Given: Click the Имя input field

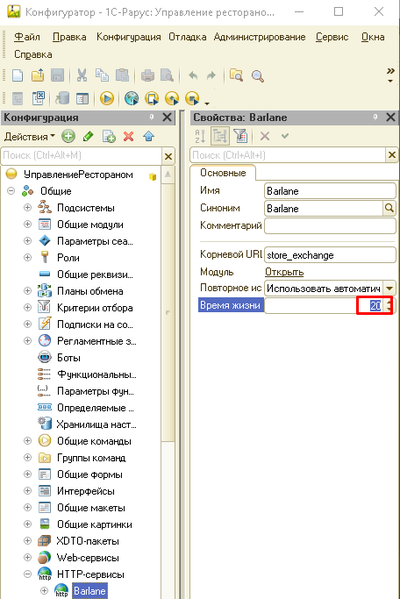Looking at the screenshot, I should coord(330,191).
